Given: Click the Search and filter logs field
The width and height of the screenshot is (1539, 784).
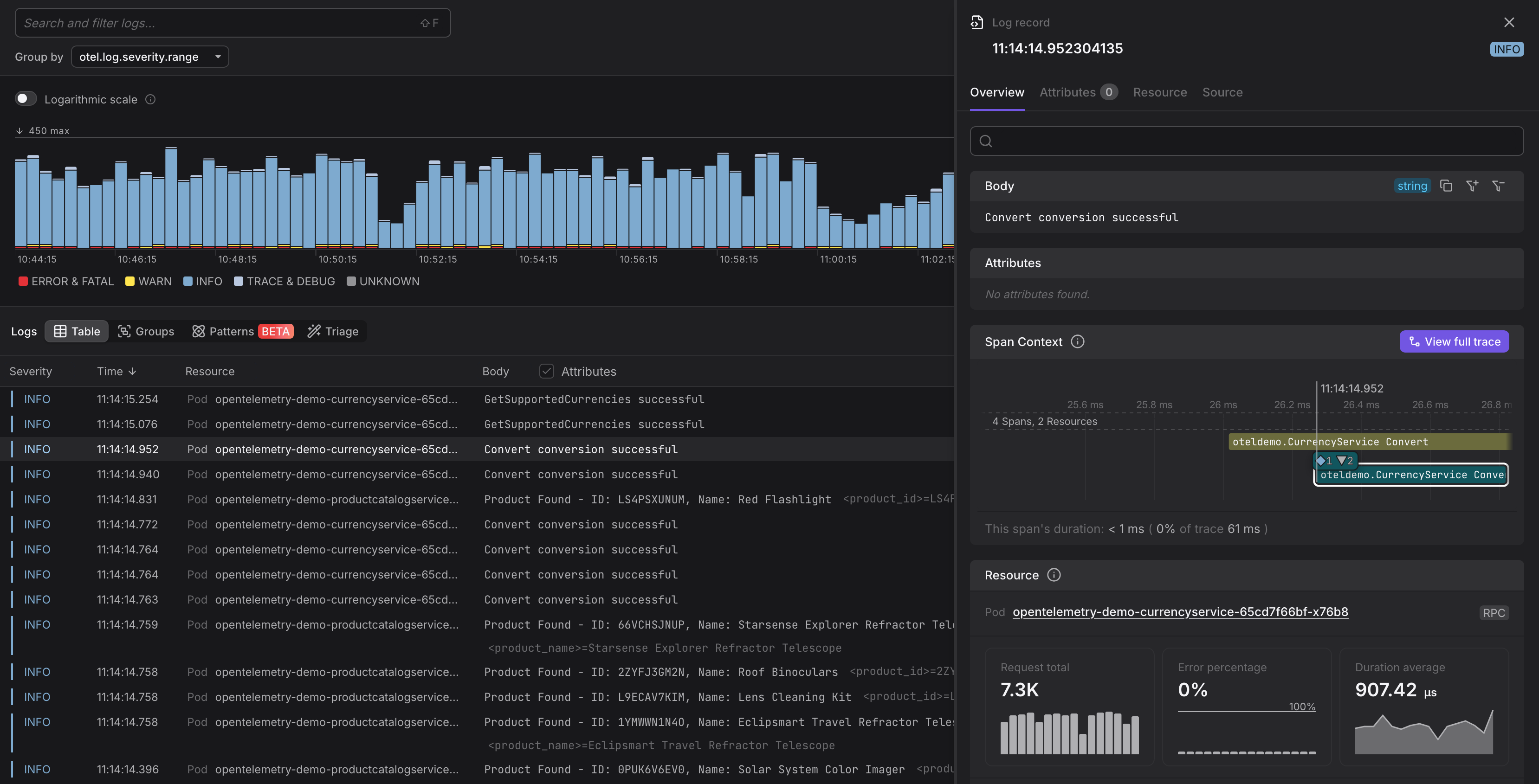Looking at the screenshot, I should [x=221, y=23].
